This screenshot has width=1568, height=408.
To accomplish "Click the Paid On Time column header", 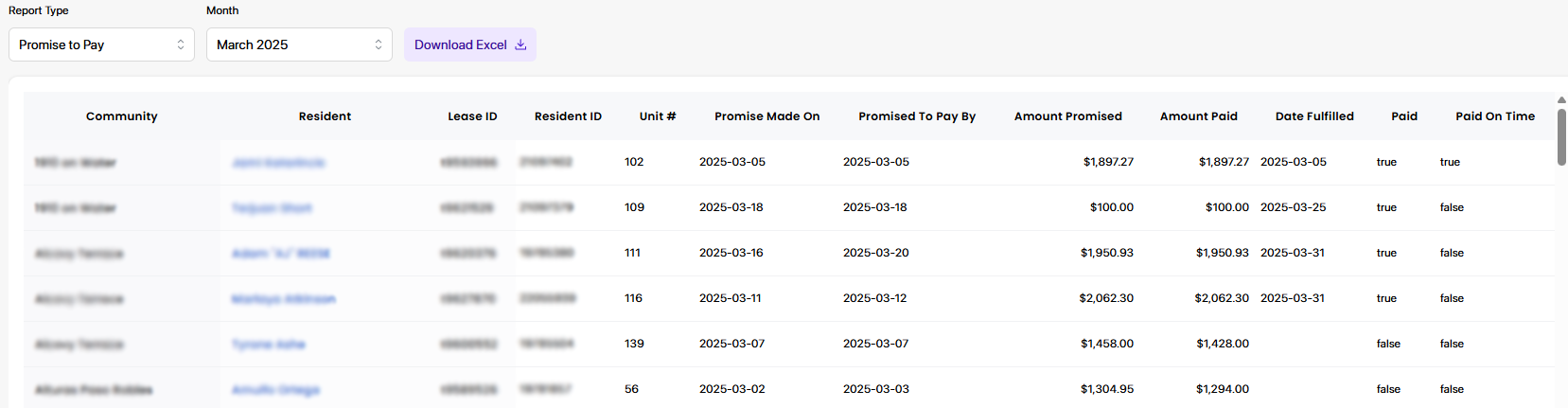I will [x=1495, y=116].
